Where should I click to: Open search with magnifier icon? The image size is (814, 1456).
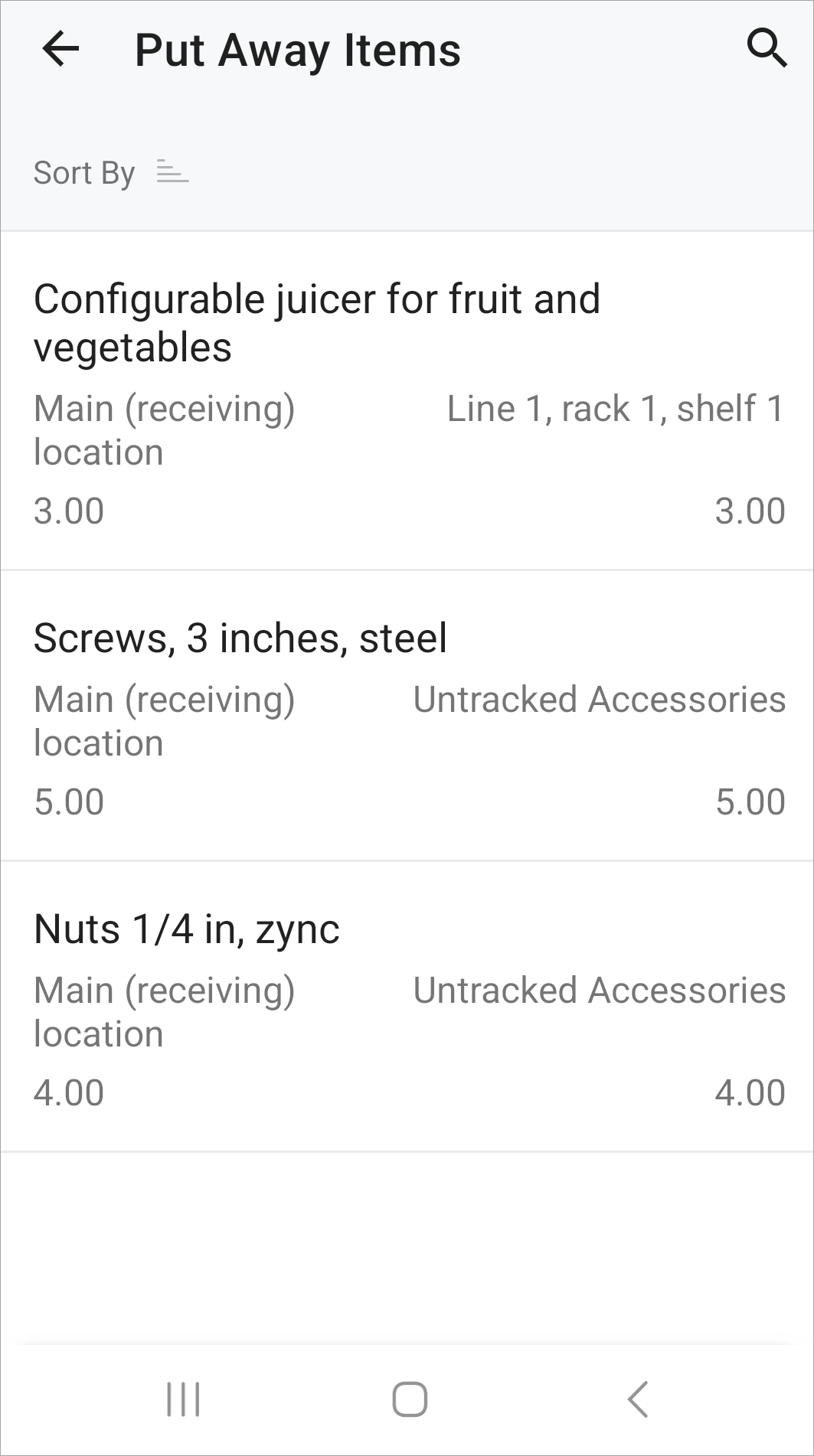(x=767, y=49)
